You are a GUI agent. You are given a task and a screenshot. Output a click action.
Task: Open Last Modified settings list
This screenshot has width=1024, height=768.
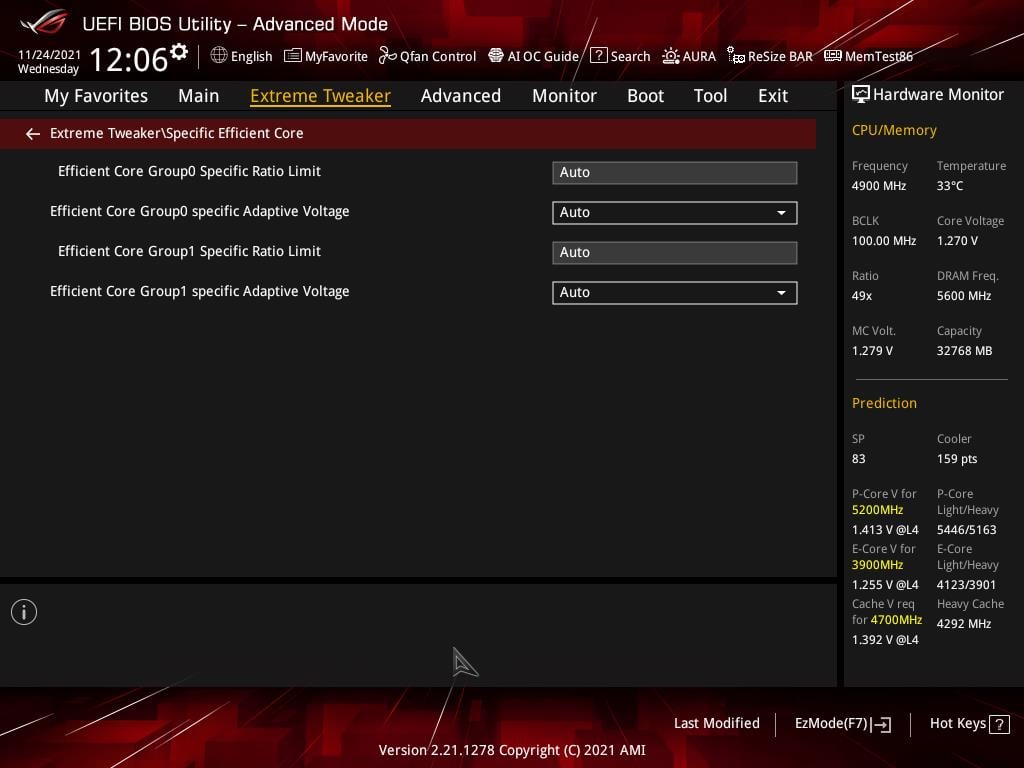(x=716, y=724)
